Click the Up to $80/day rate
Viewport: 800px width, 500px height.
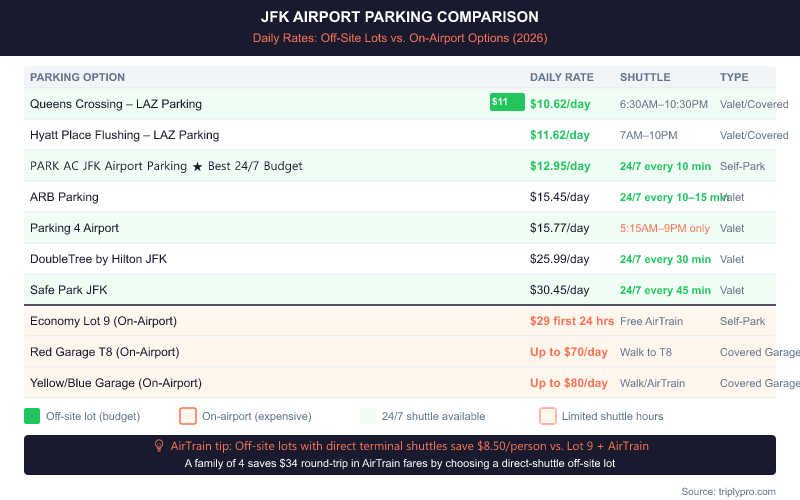click(569, 383)
